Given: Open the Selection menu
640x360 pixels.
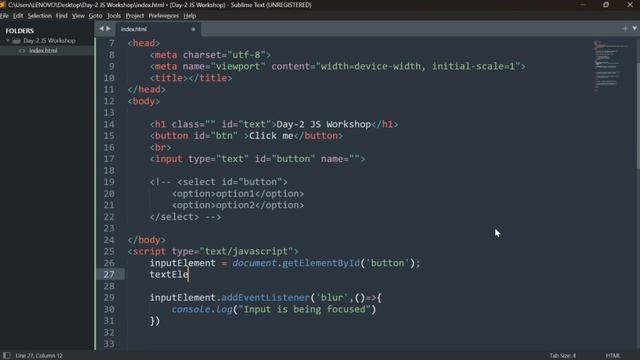Looking at the screenshot, I should [x=40, y=16].
